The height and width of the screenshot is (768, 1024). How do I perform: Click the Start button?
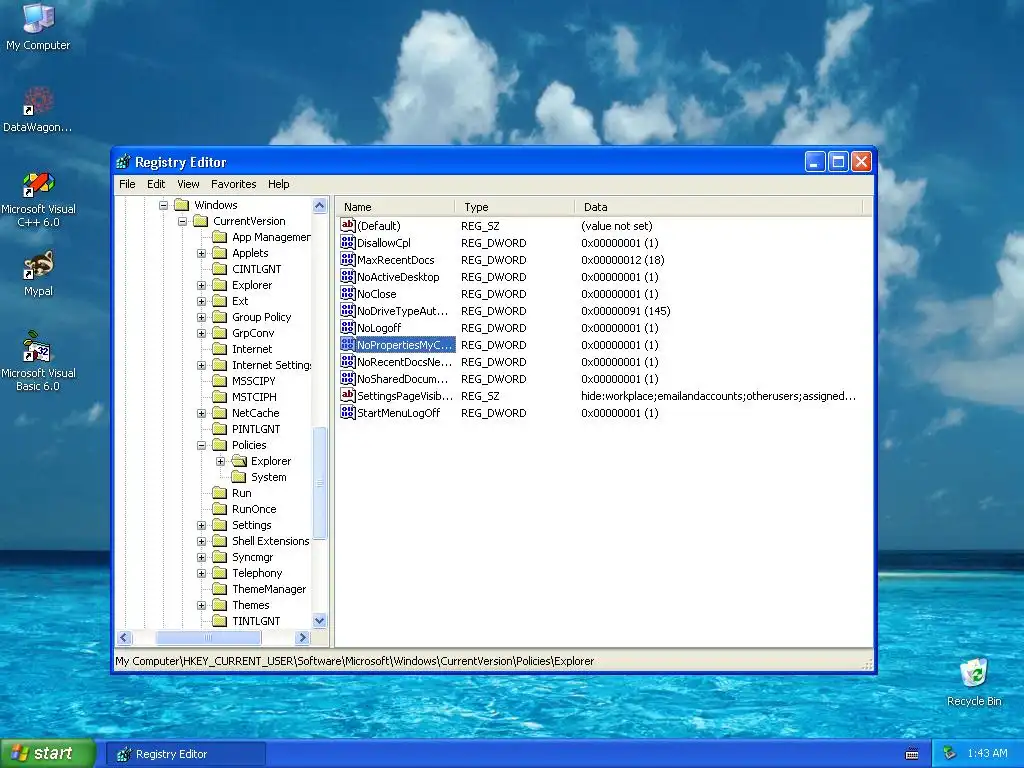[47, 754]
